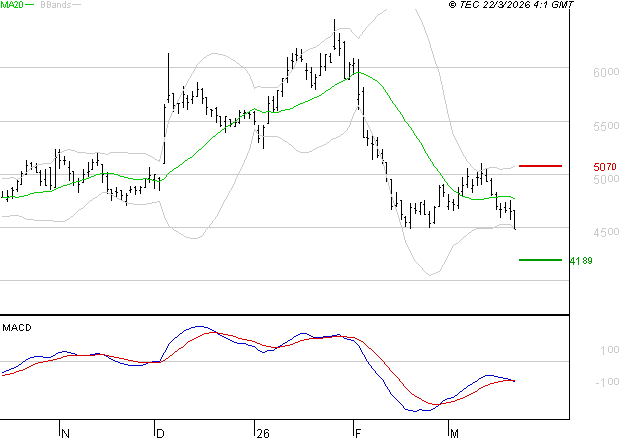Click the 6000 price axis label
The image size is (627, 440).
click(x=606, y=72)
